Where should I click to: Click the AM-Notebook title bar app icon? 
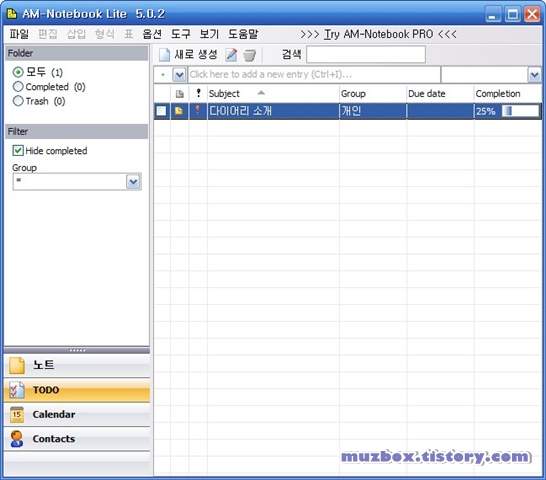click(x=12, y=14)
